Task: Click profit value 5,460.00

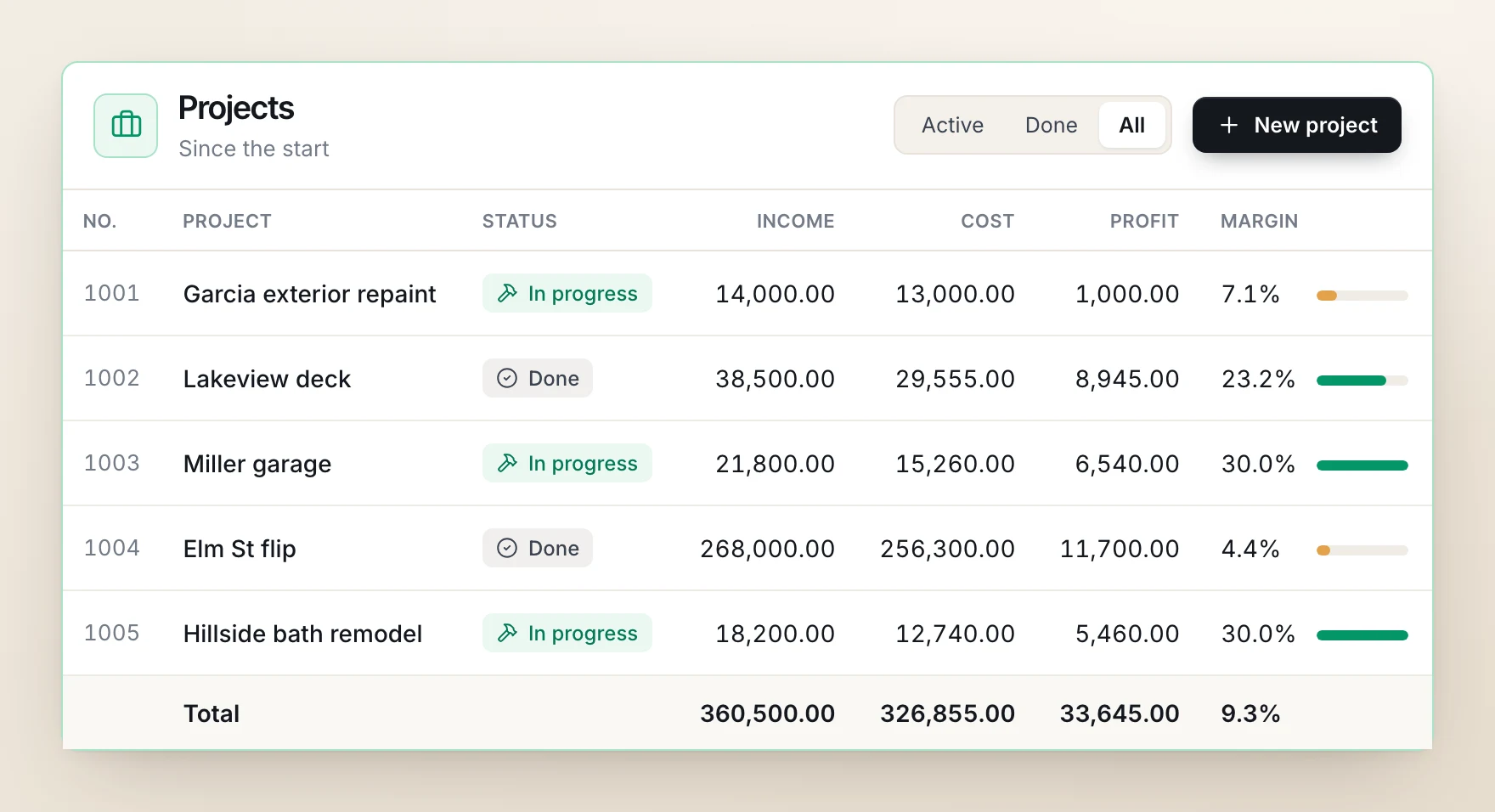Action: coord(1127,634)
